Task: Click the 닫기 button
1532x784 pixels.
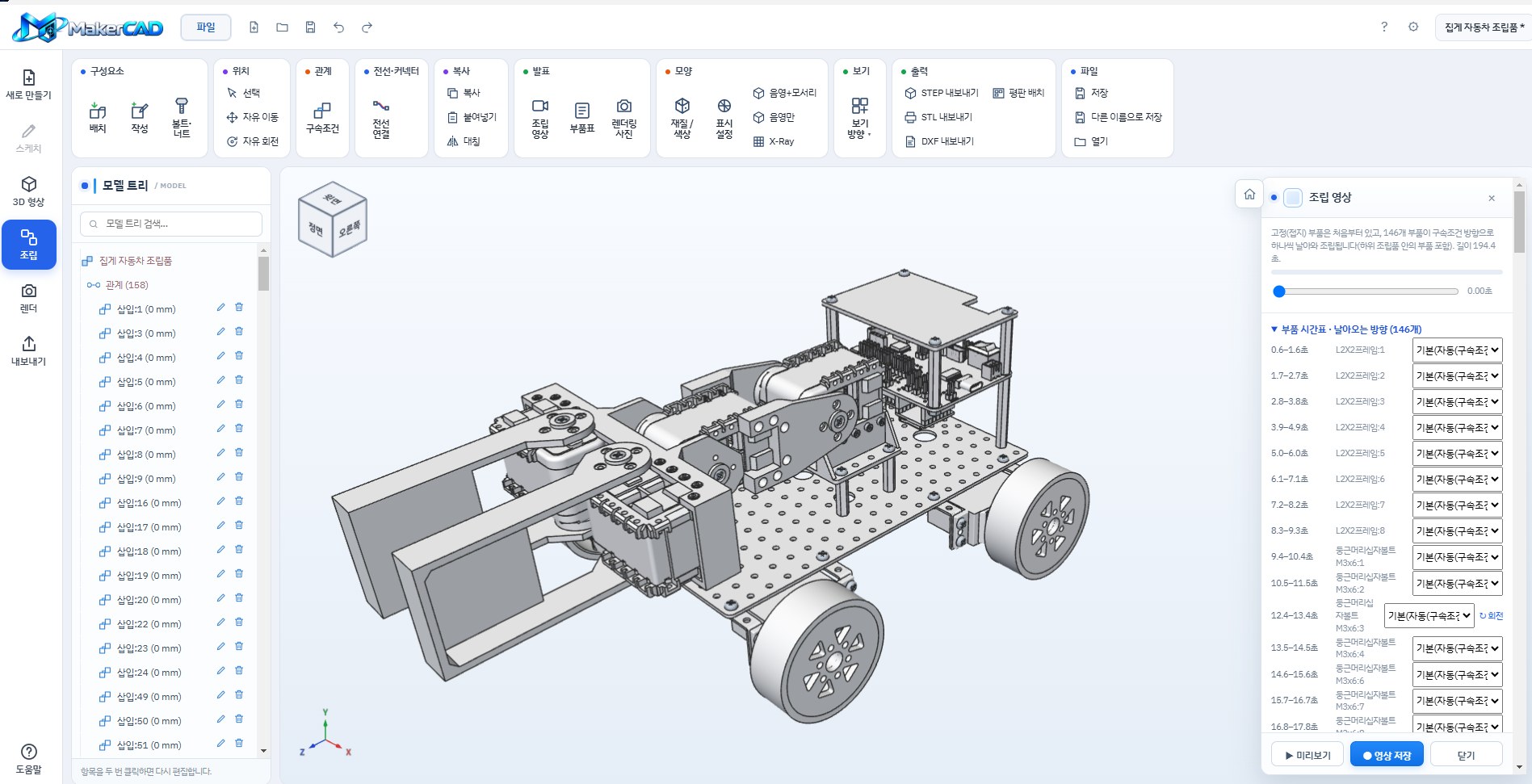Action: [x=1466, y=755]
